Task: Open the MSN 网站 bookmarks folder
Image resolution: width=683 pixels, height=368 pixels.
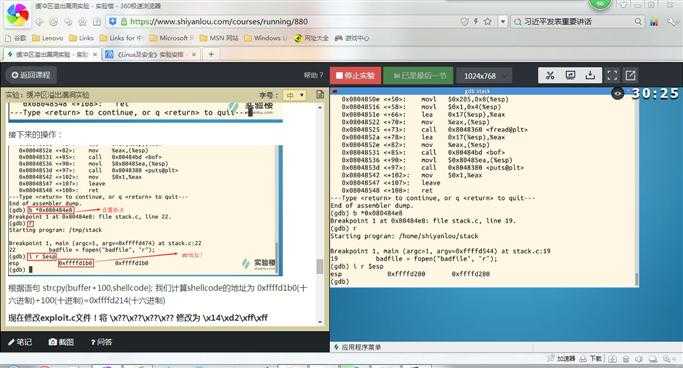Action: (x=219, y=38)
